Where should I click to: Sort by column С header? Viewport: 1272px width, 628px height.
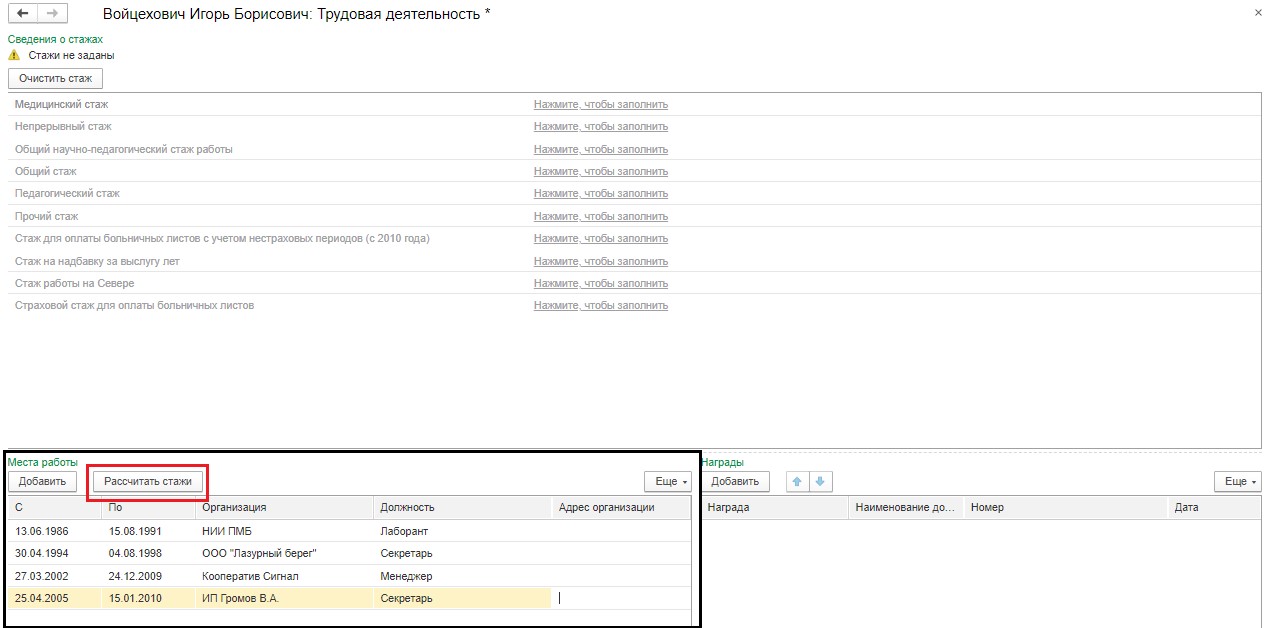[55, 507]
